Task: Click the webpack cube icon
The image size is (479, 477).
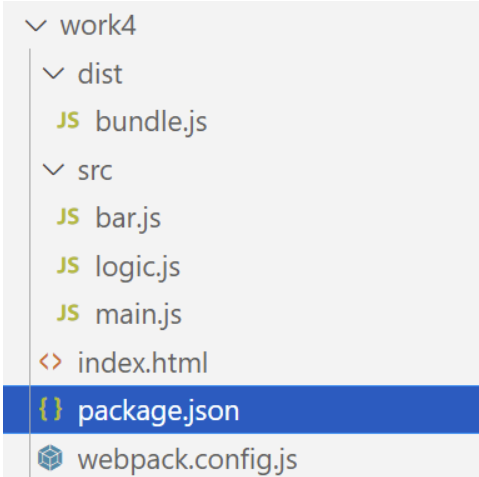Action: 50,458
